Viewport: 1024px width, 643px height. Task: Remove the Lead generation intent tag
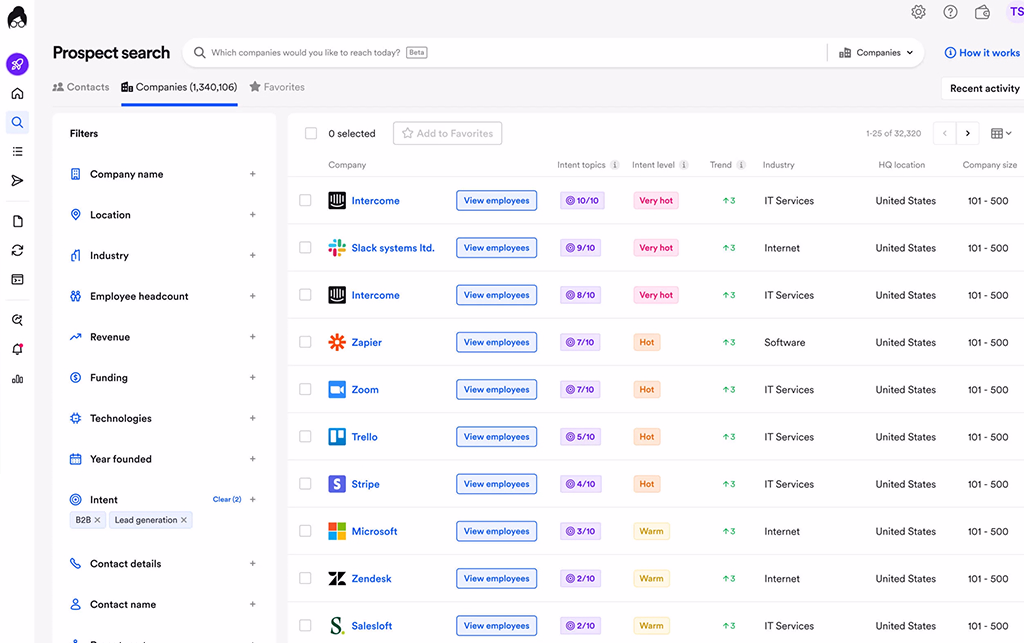(184, 520)
